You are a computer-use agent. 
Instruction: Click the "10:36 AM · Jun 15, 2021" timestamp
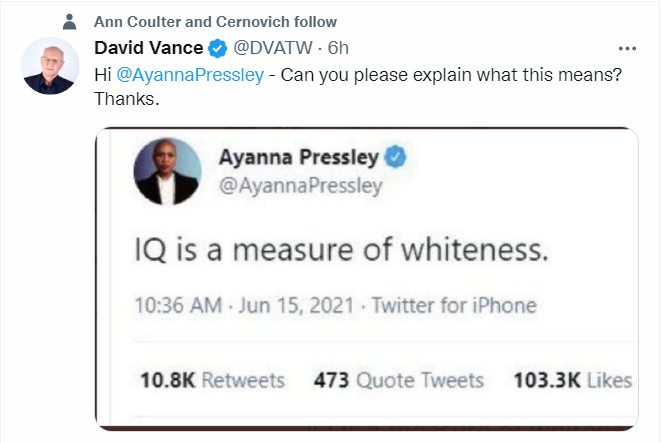tap(243, 306)
